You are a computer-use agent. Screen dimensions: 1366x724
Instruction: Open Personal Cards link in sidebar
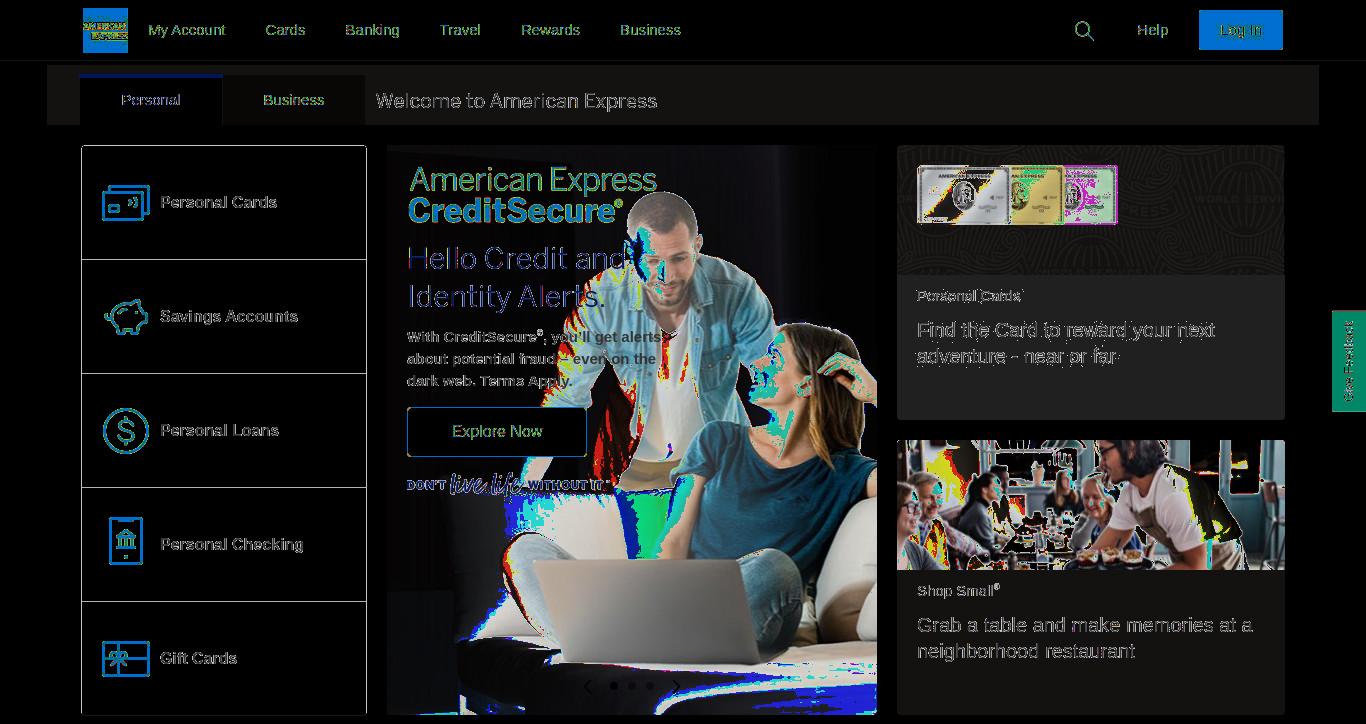219,202
